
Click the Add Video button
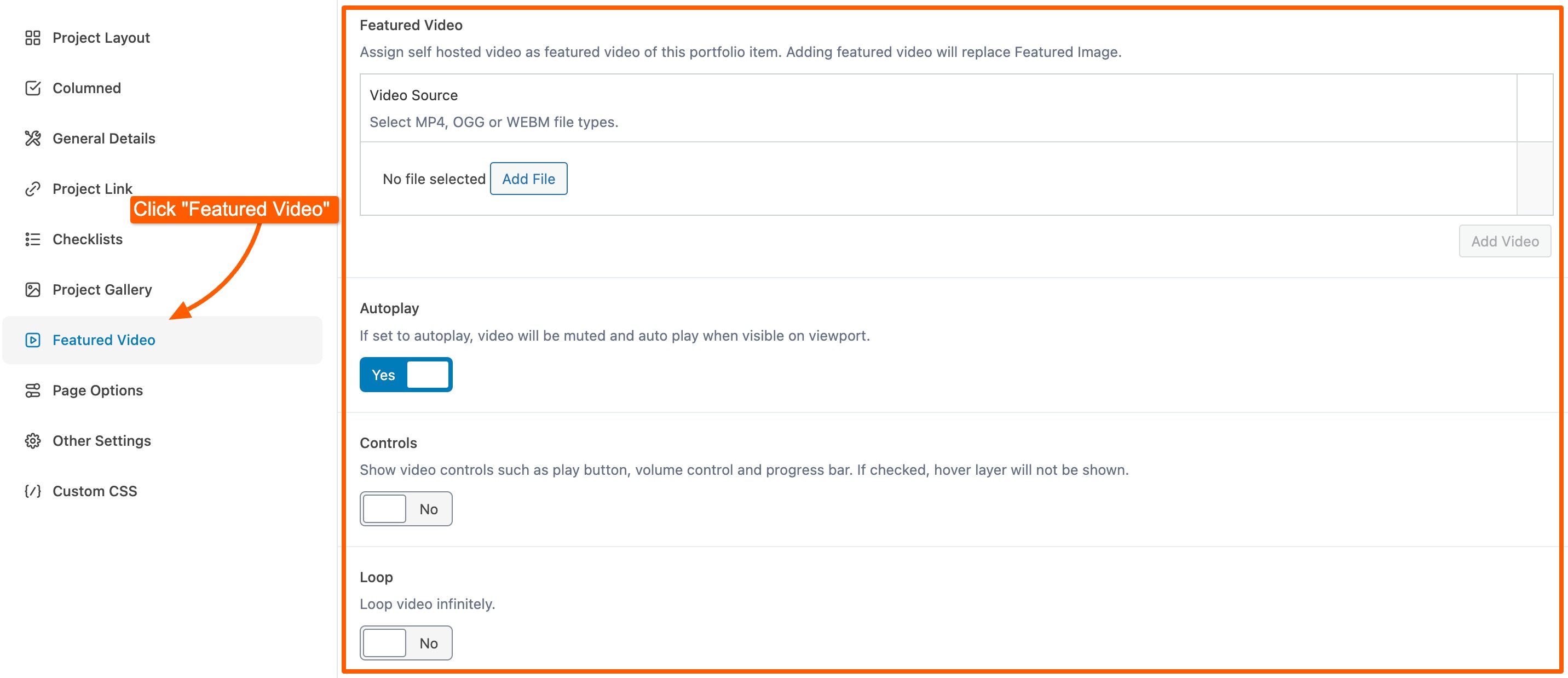pyautogui.click(x=1504, y=242)
